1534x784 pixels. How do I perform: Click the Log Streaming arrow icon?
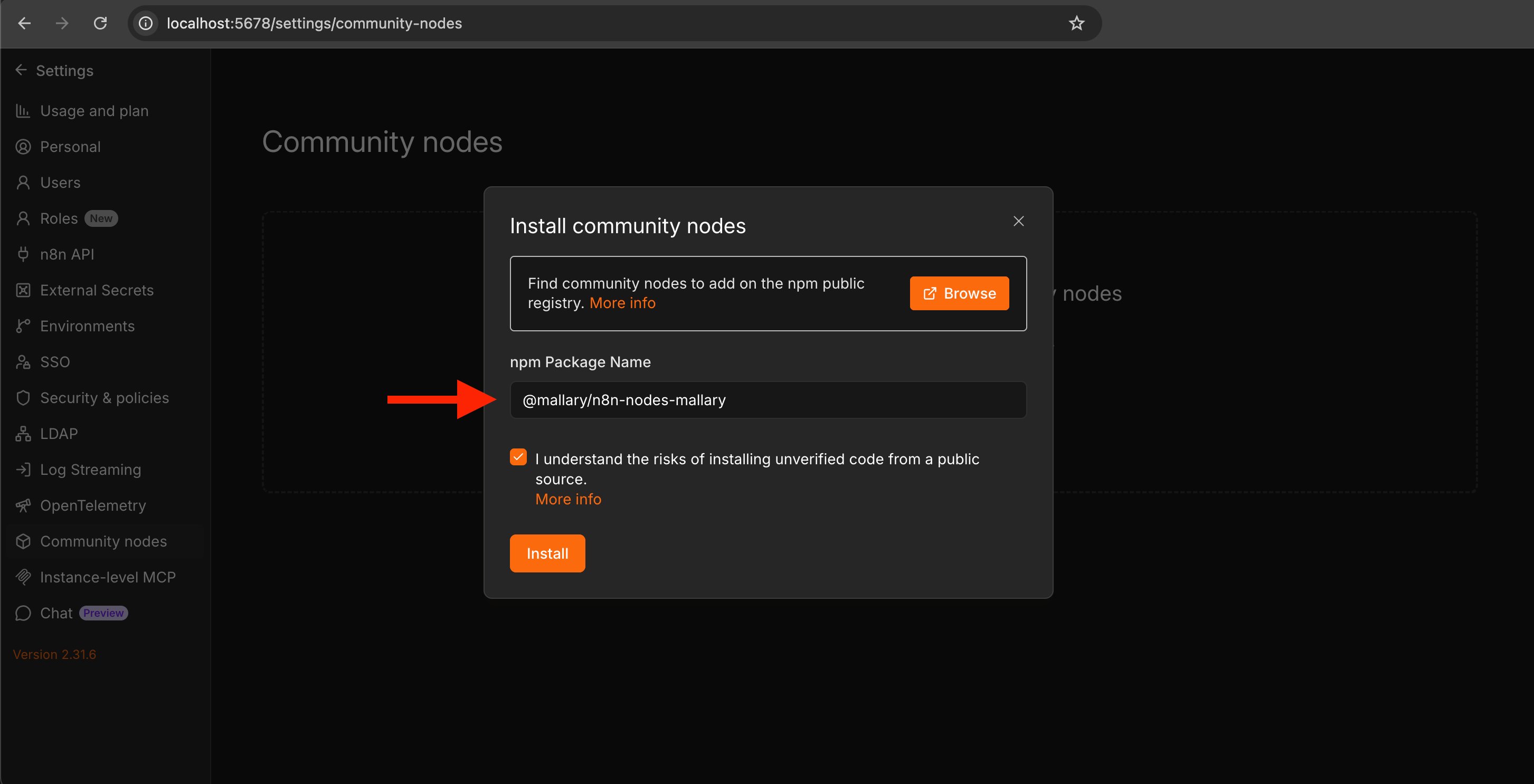coord(23,470)
